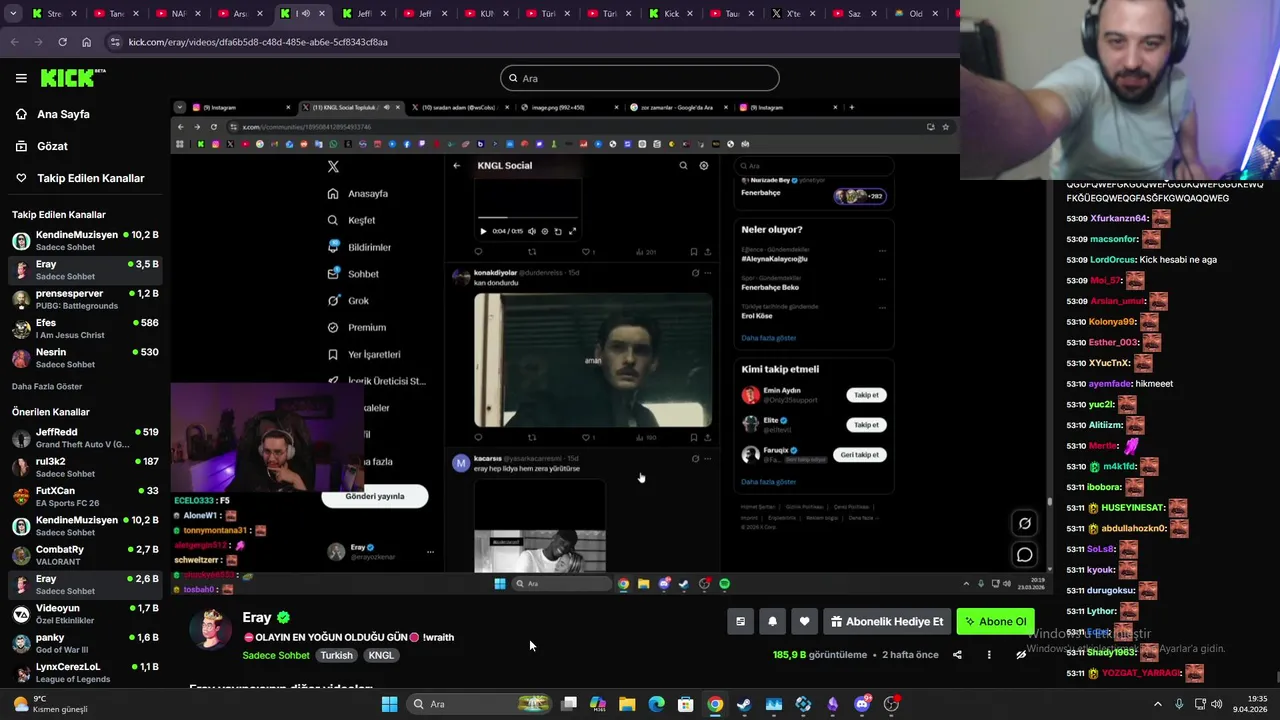Toggle notification bell for Eray
1280x720 pixels.
pos(772,622)
